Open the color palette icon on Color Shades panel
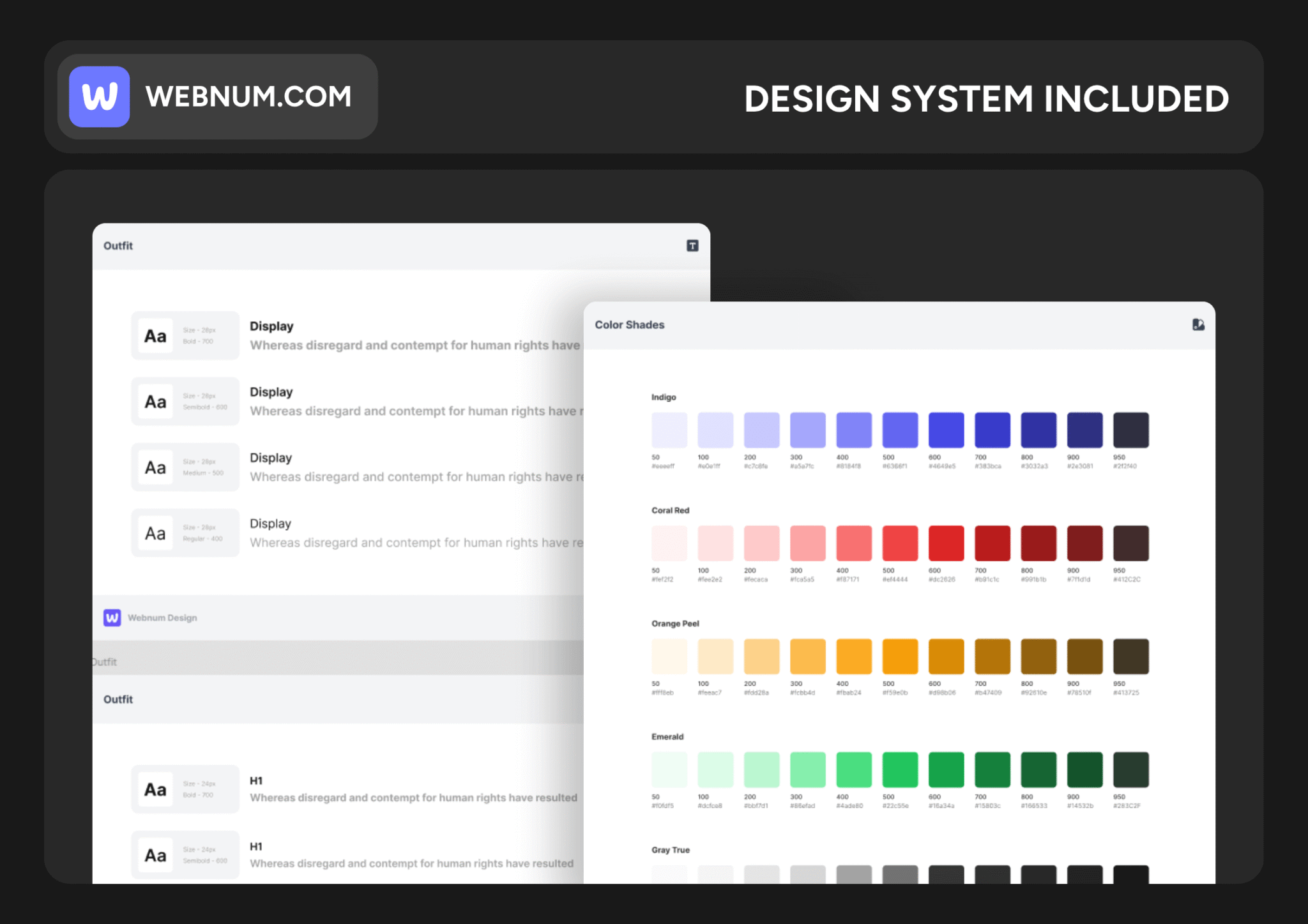 [1198, 324]
